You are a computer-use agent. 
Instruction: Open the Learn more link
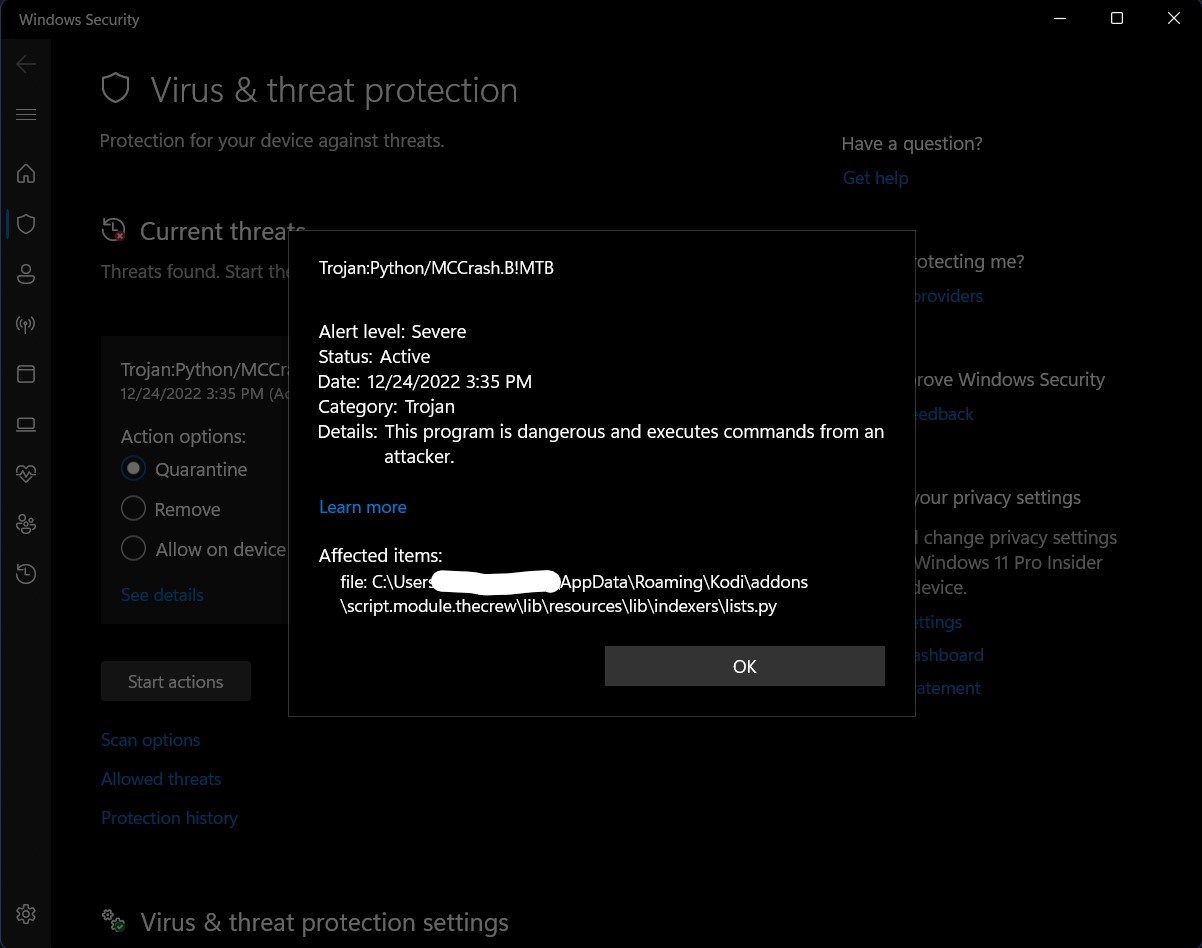pyautogui.click(x=363, y=507)
